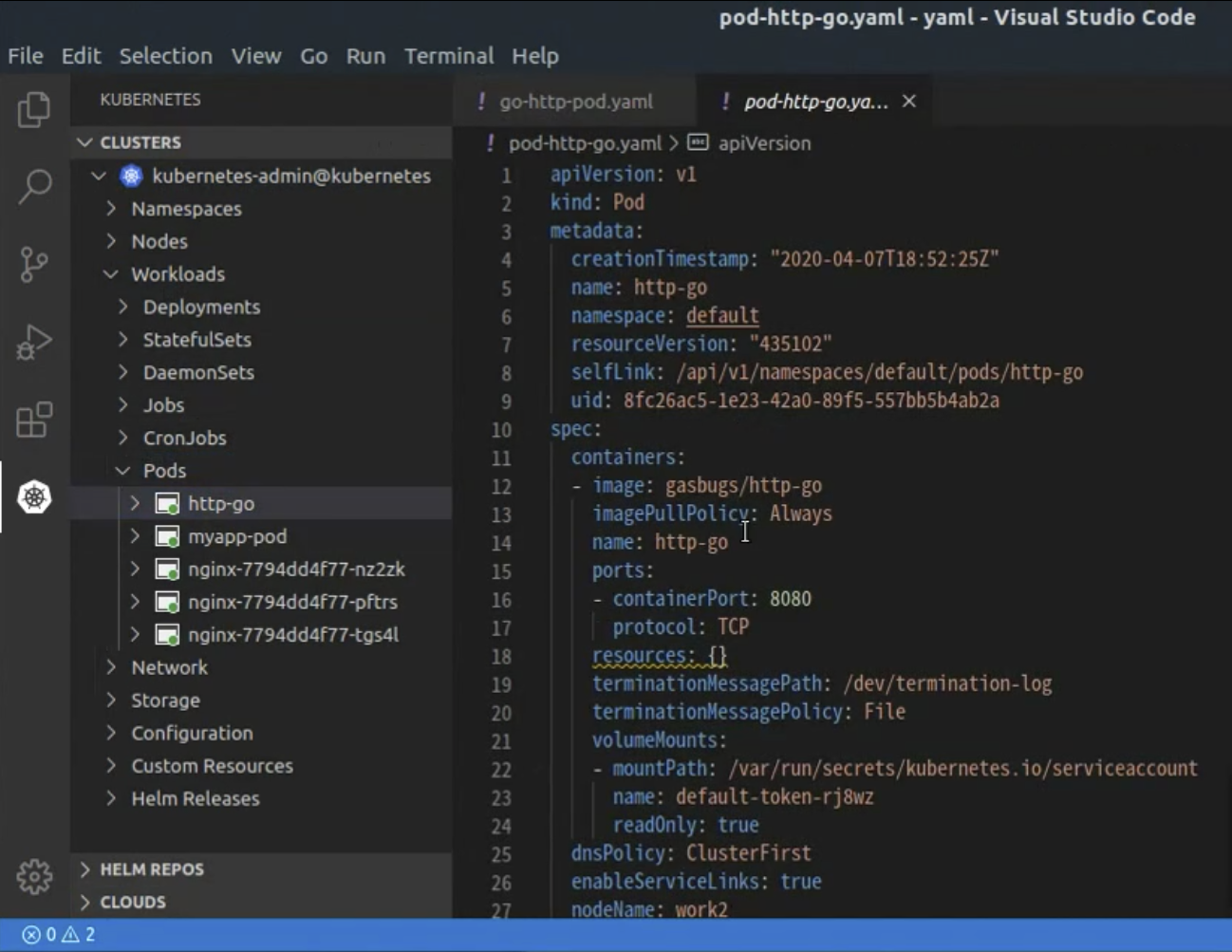Click the pod-http-go.yaml breadcrumb
Image resolution: width=1232 pixels, height=952 pixels.
pyautogui.click(x=585, y=143)
